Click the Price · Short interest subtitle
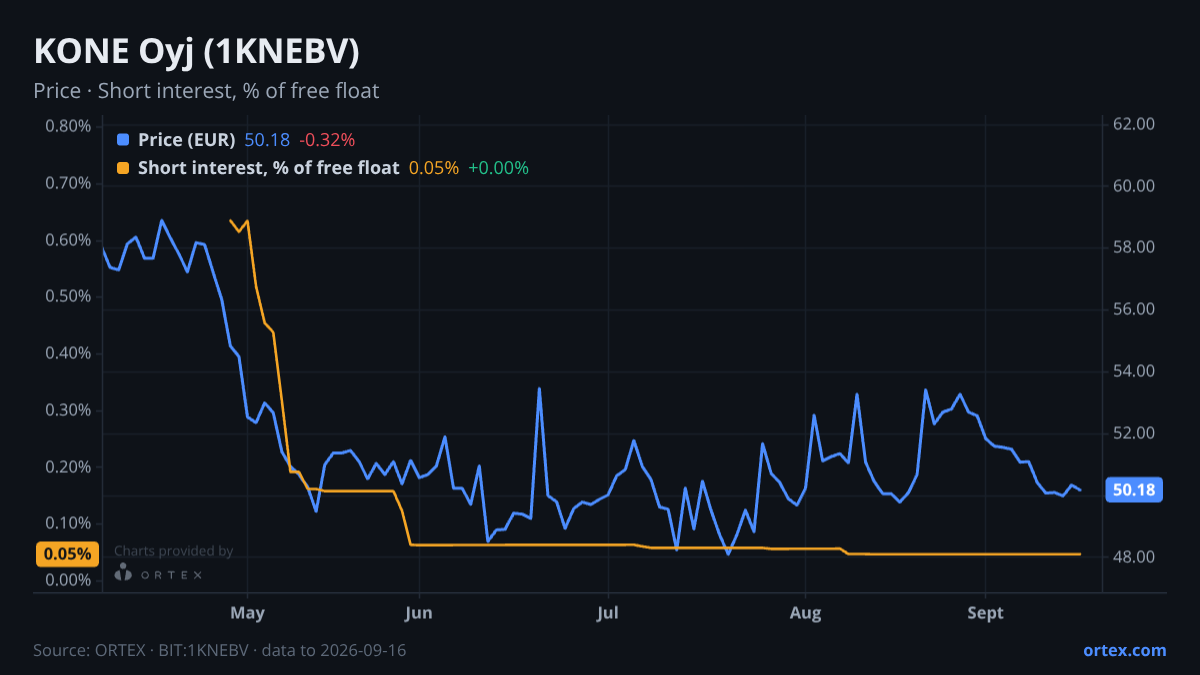Screen dimensions: 1200x675 (206, 91)
